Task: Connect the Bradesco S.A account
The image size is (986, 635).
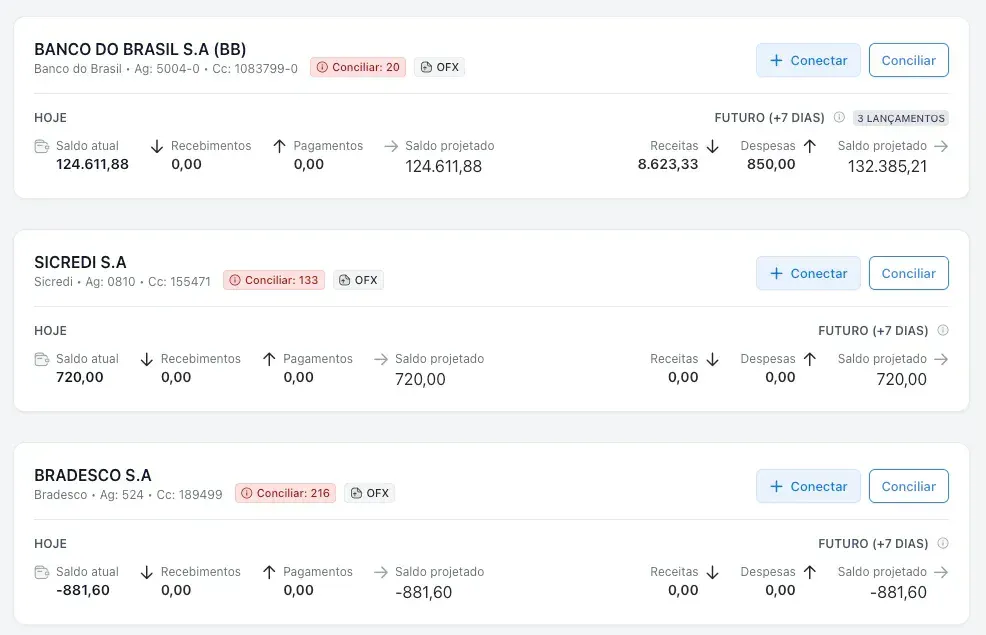Action: (x=808, y=486)
